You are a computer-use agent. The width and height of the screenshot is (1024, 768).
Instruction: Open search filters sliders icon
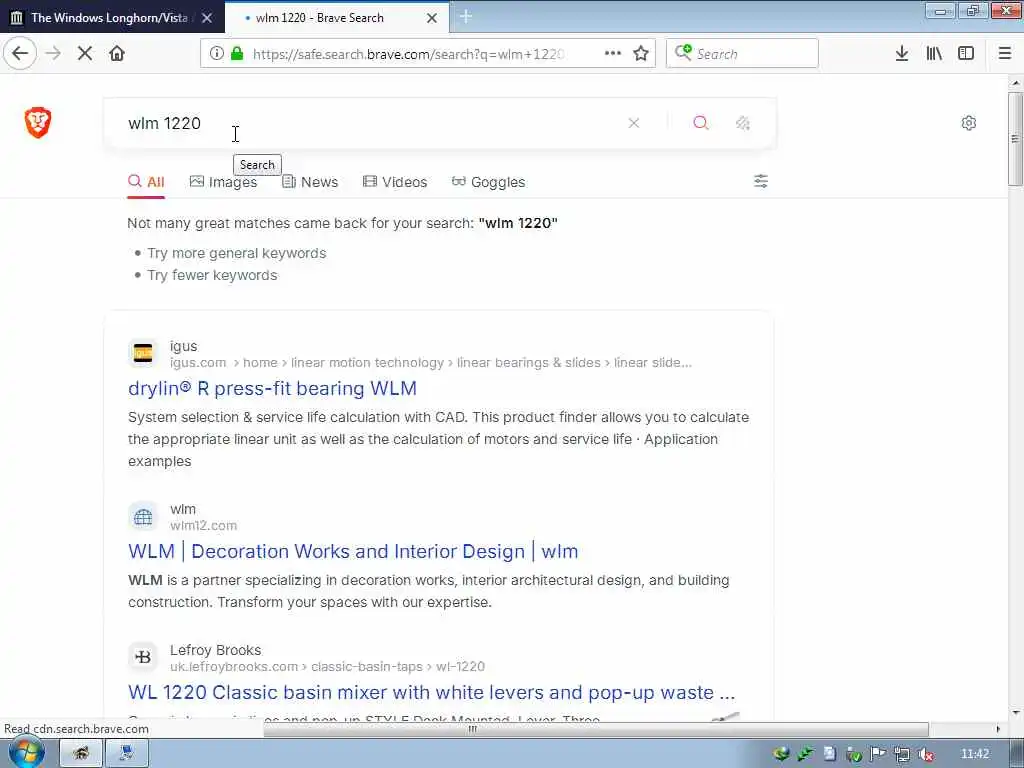pos(761,181)
